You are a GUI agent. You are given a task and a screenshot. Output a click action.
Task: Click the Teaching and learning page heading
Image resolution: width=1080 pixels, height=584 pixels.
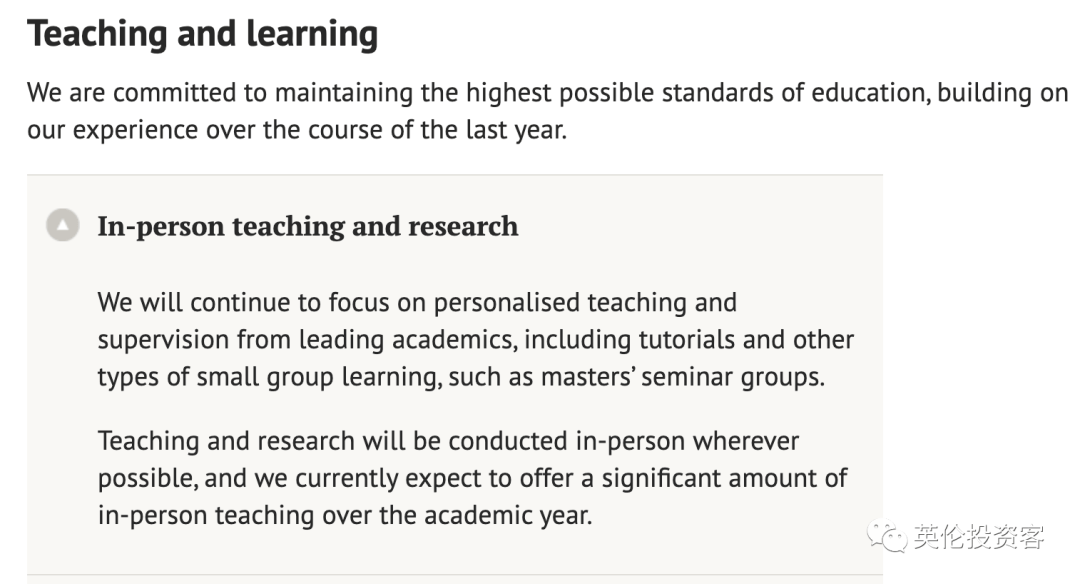pos(202,34)
